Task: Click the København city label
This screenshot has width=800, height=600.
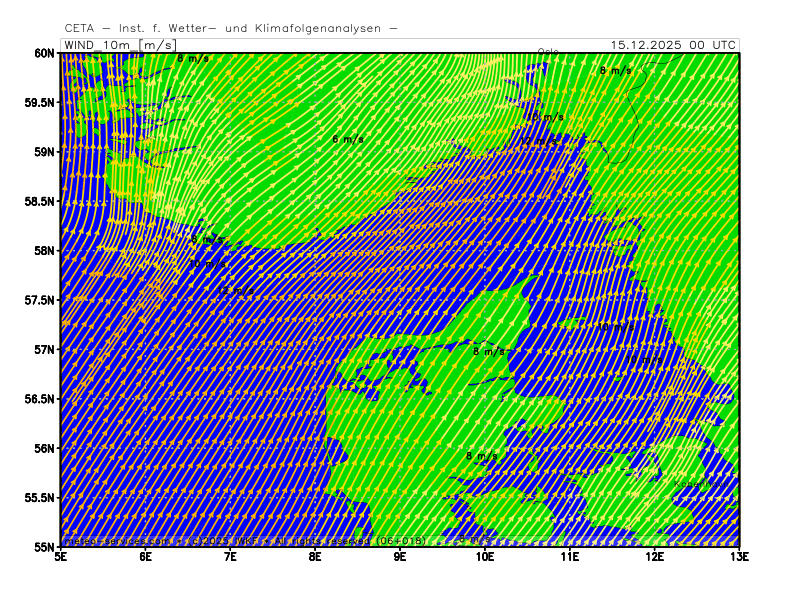Action: pyautogui.click(x=700, y=484)
